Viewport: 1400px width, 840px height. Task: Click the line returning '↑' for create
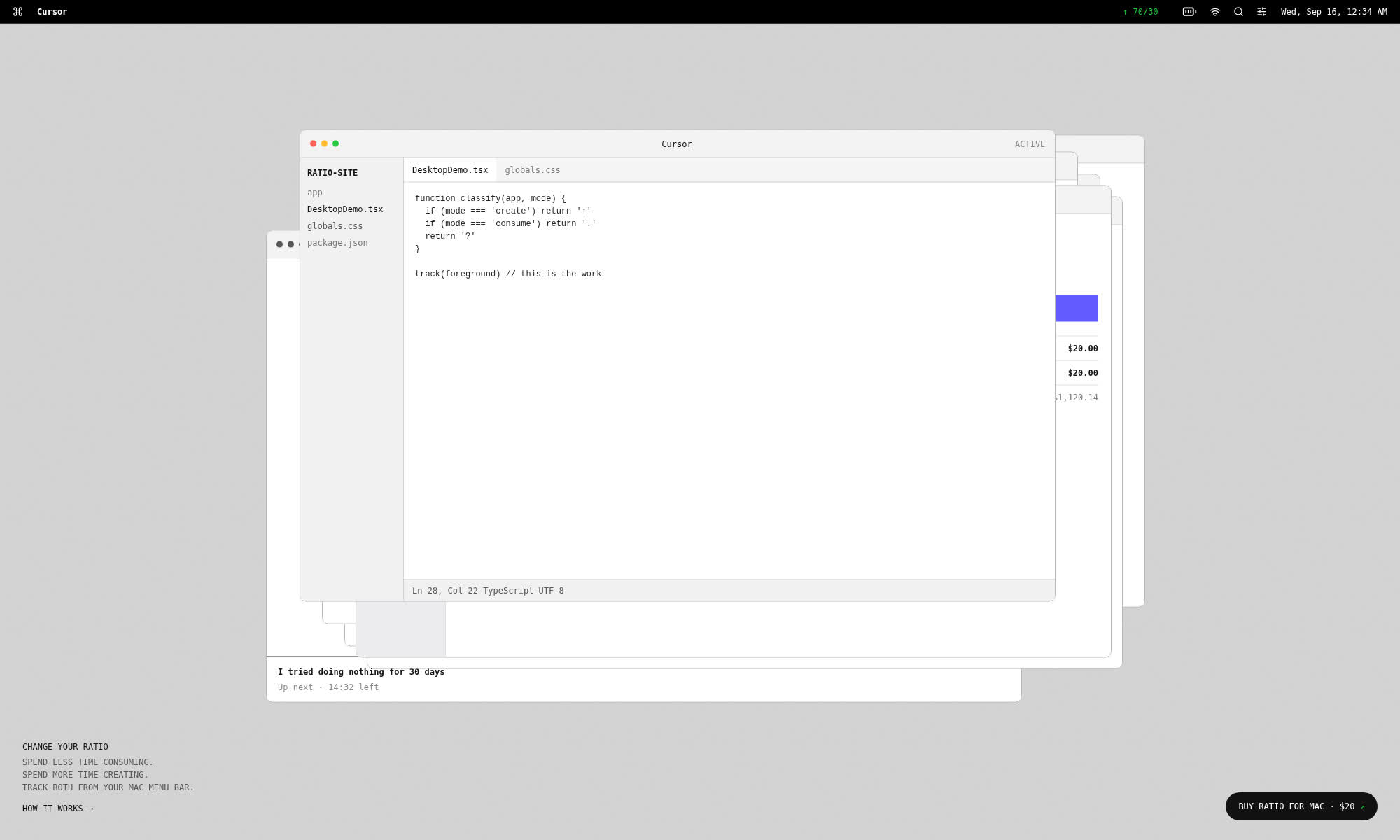pos(508,211)
